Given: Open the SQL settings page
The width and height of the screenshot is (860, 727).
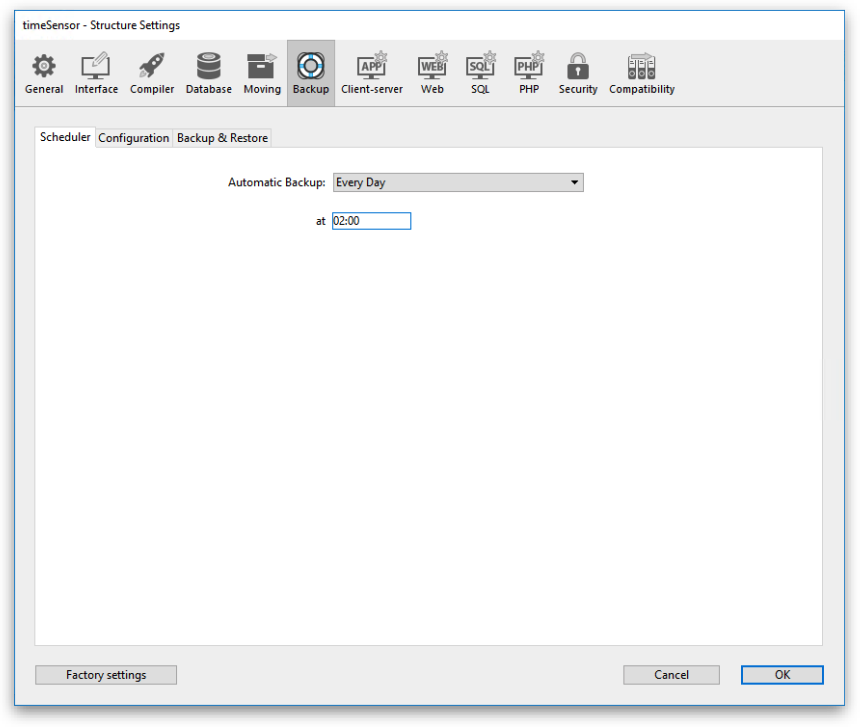Looking at the screenshot, I should coord(480,73).
